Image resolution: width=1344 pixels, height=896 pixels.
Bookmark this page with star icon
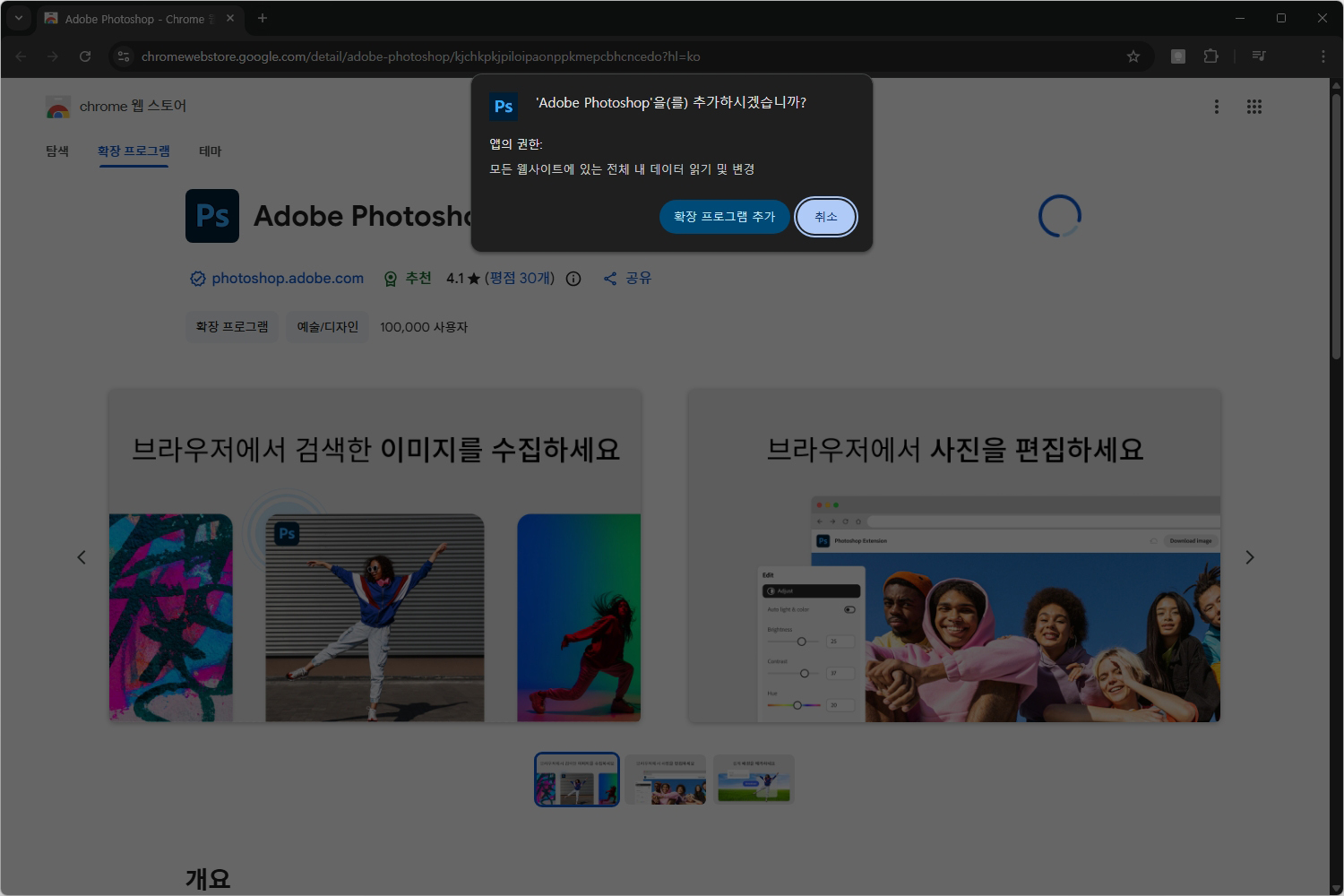pyautogui.click(x=1133, y=56)
